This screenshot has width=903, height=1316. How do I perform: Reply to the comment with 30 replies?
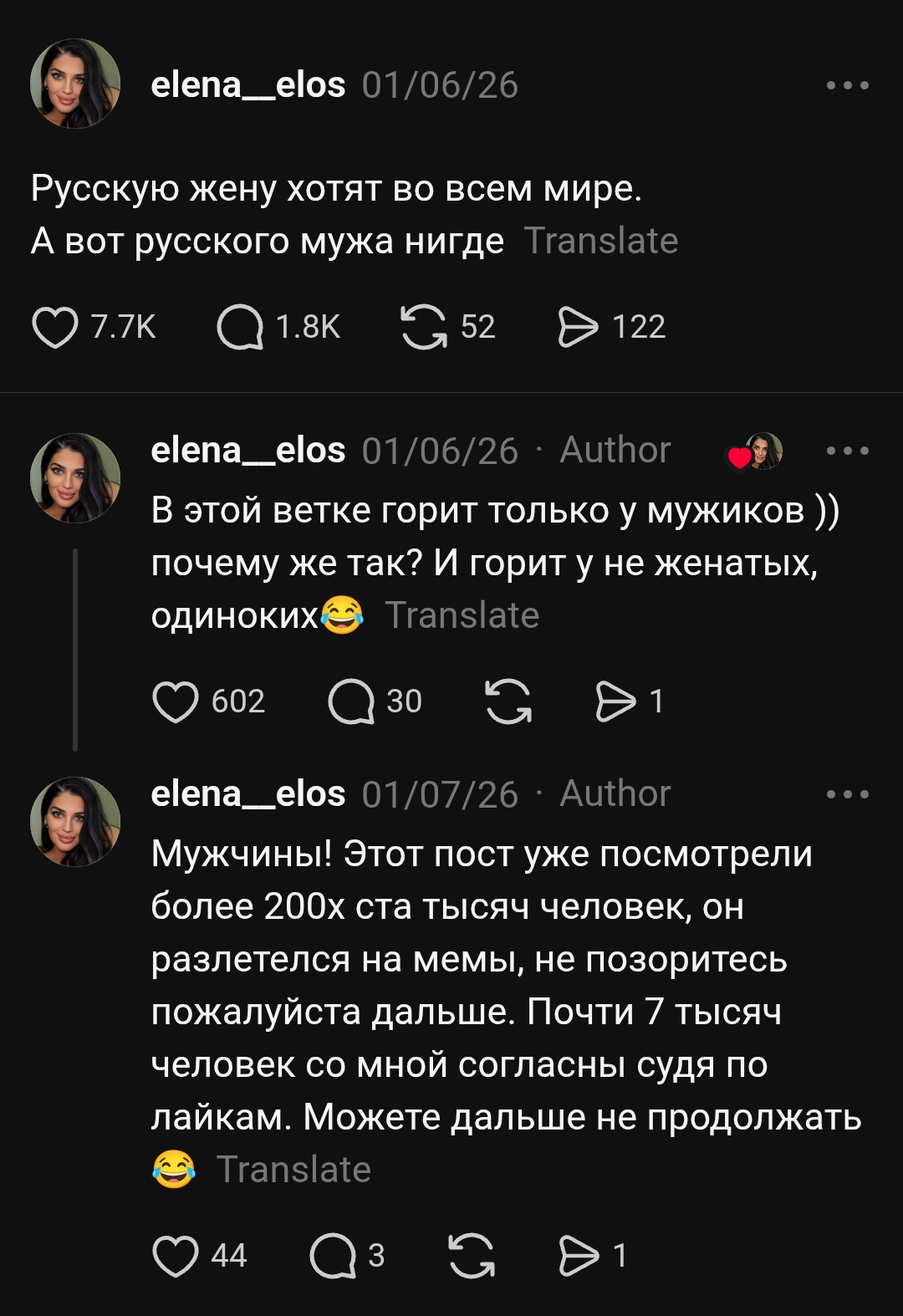coord(351,701)
